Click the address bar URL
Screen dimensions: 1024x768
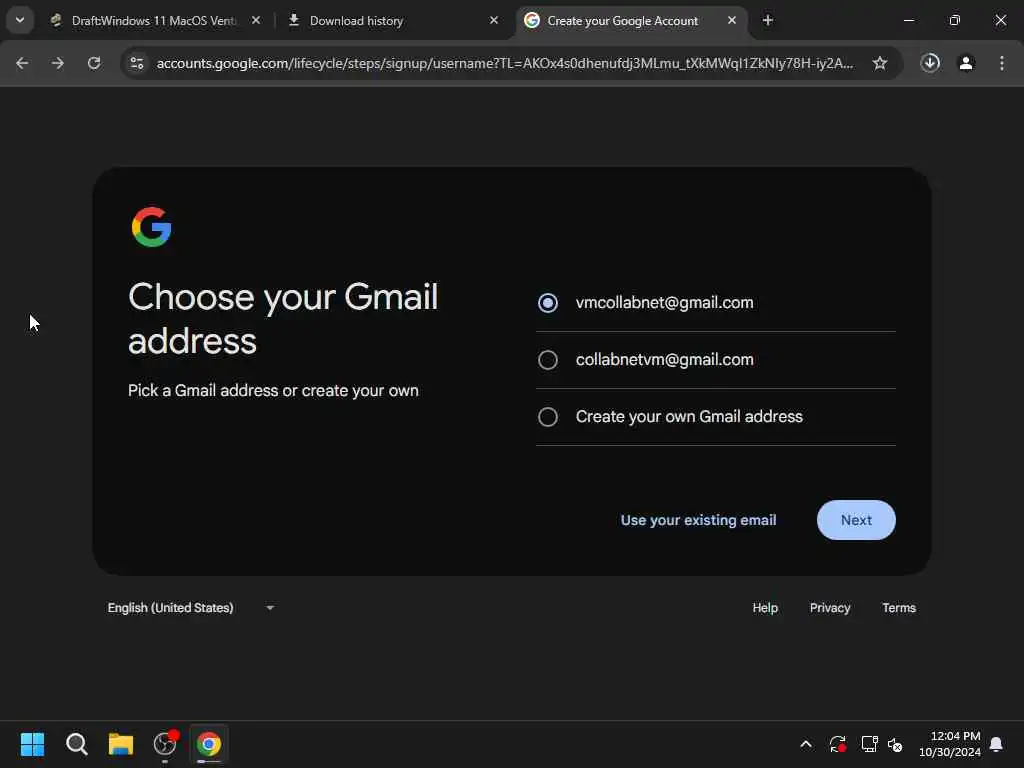[504, 63]
